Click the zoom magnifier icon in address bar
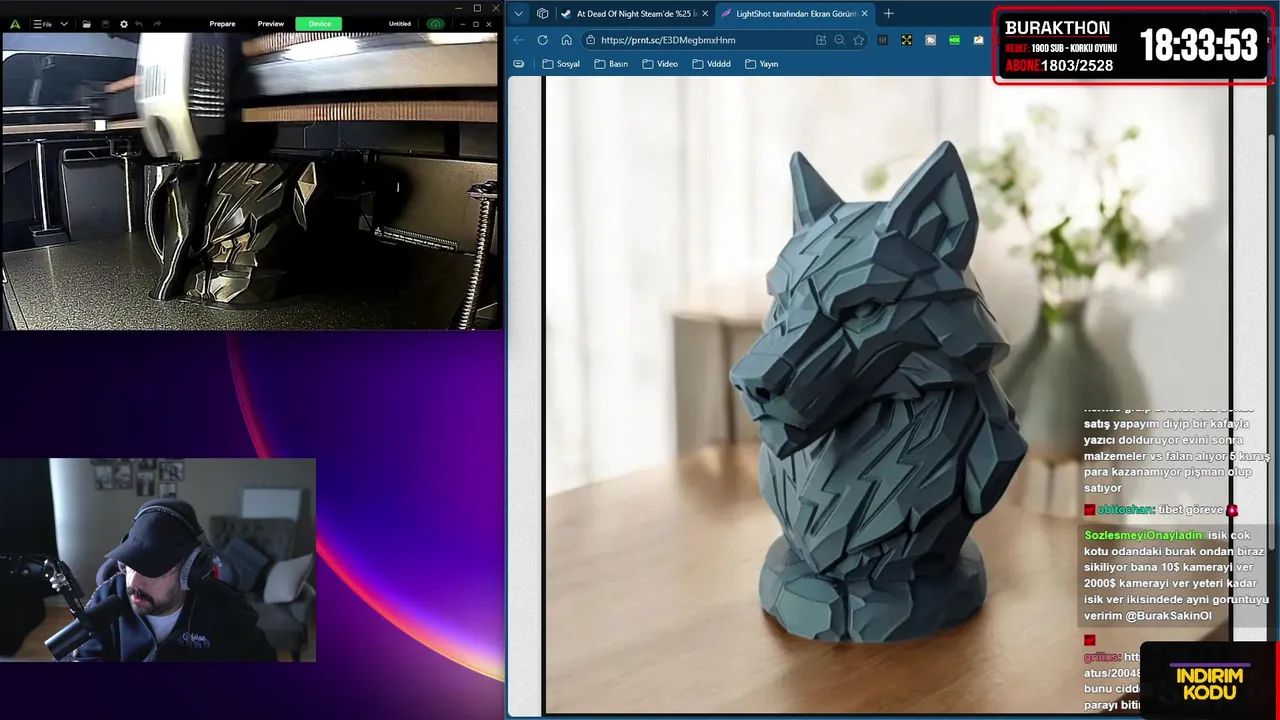The image size is (1280, 720). (x=840, y=40)
